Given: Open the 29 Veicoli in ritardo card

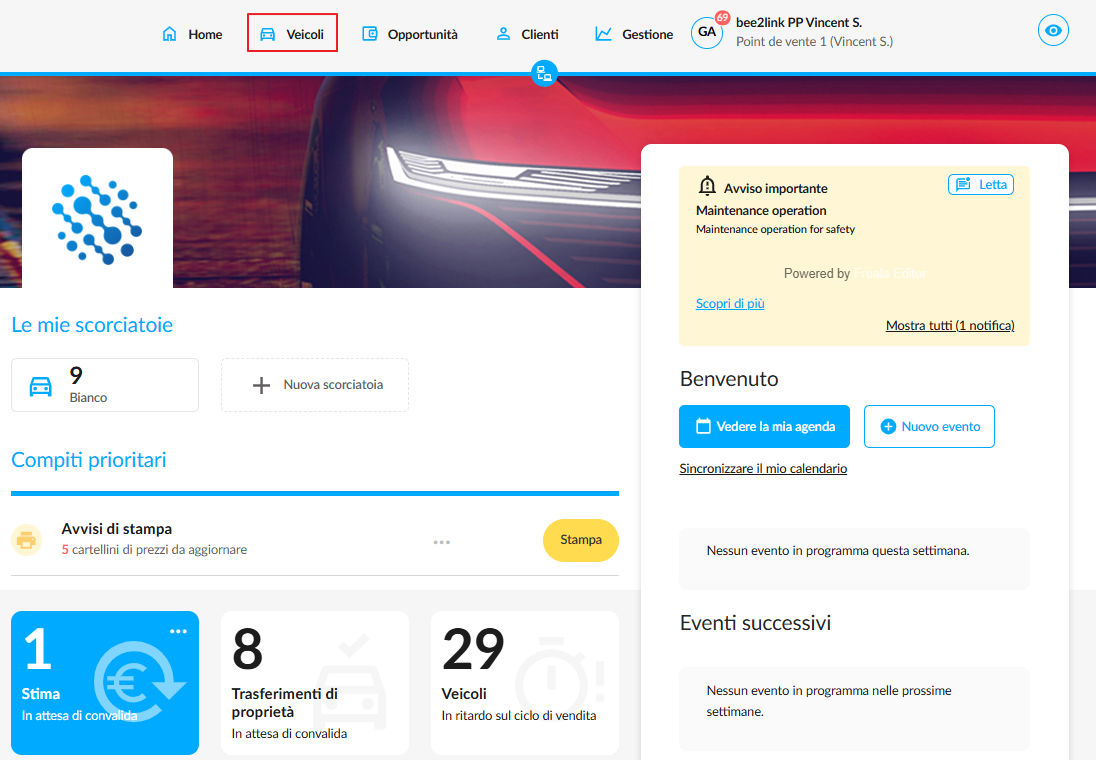Looking at the screenshot, I should 525,683.
